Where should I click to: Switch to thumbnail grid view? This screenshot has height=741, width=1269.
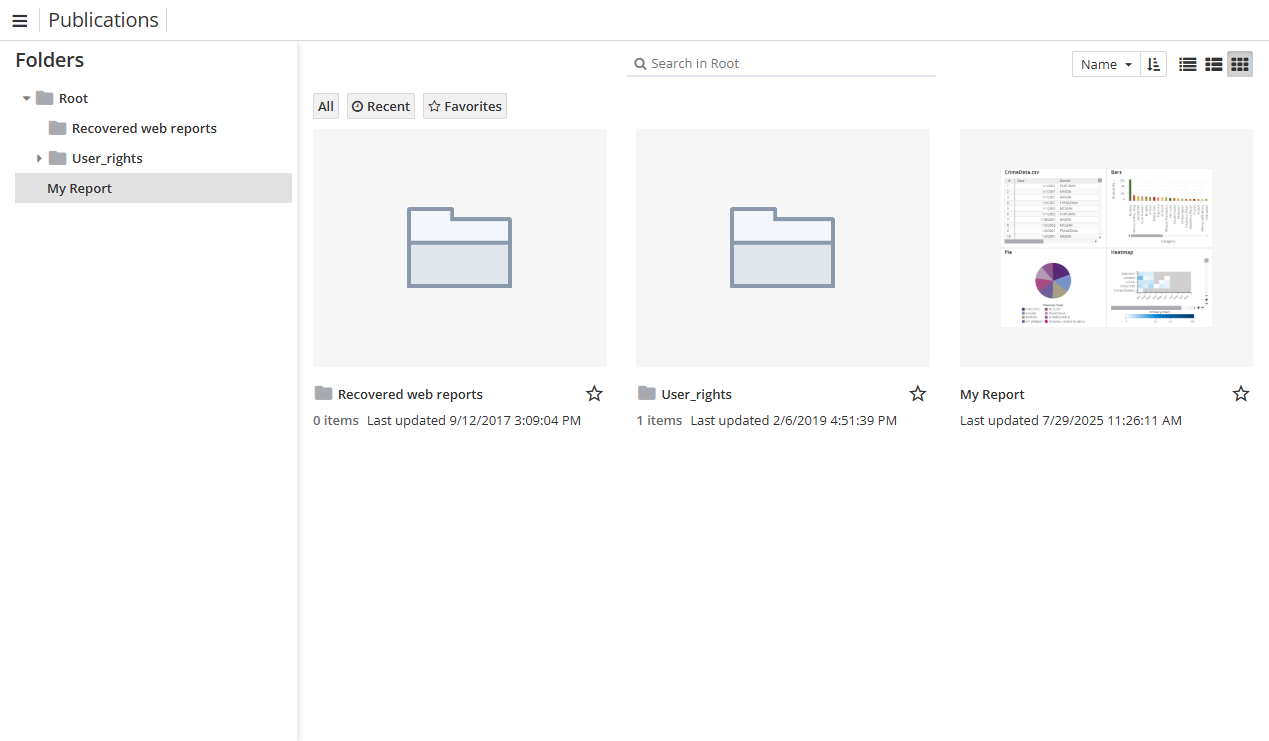1240,64
